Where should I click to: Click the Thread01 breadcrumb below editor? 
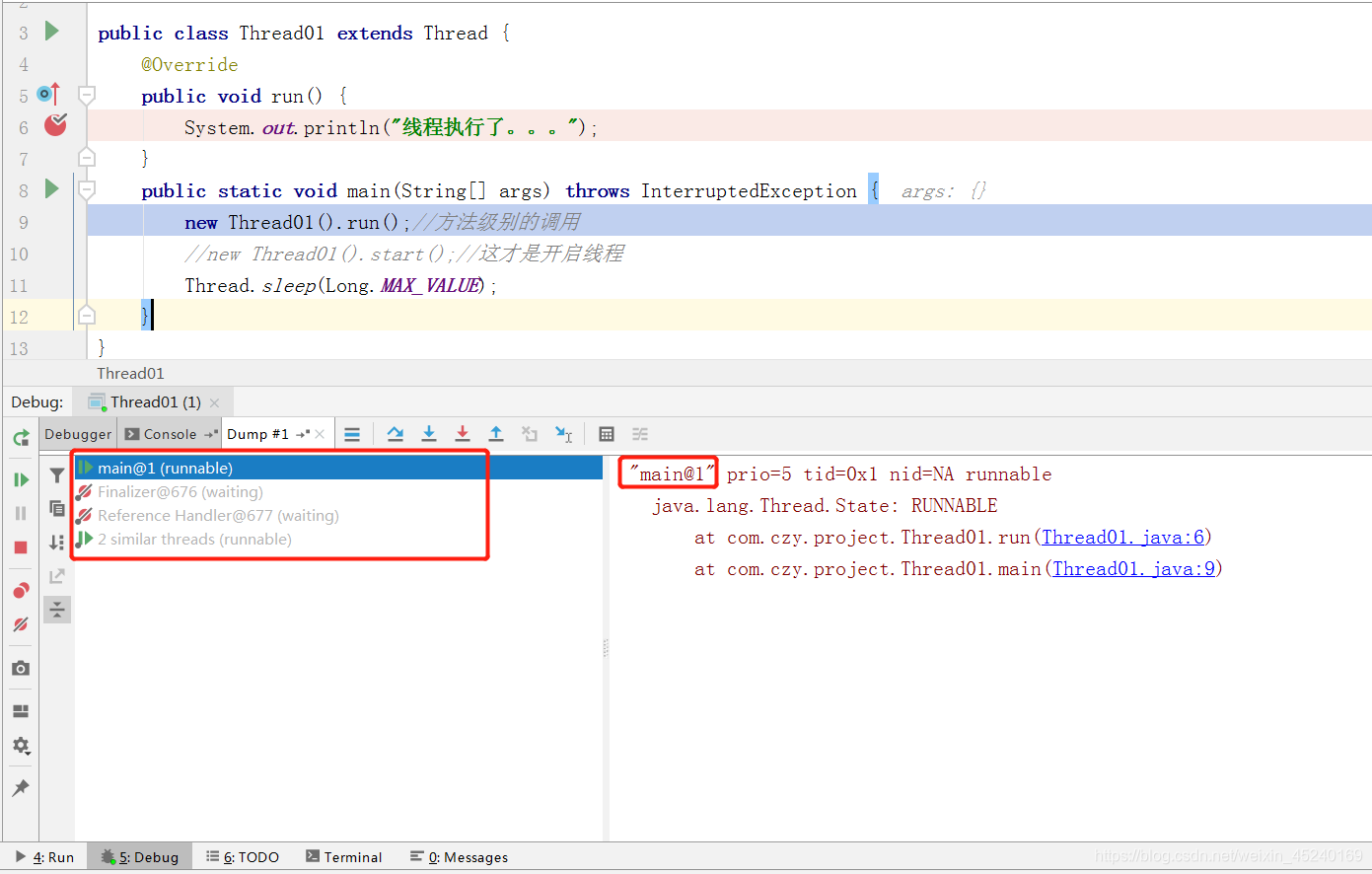[x=130, y=373]
